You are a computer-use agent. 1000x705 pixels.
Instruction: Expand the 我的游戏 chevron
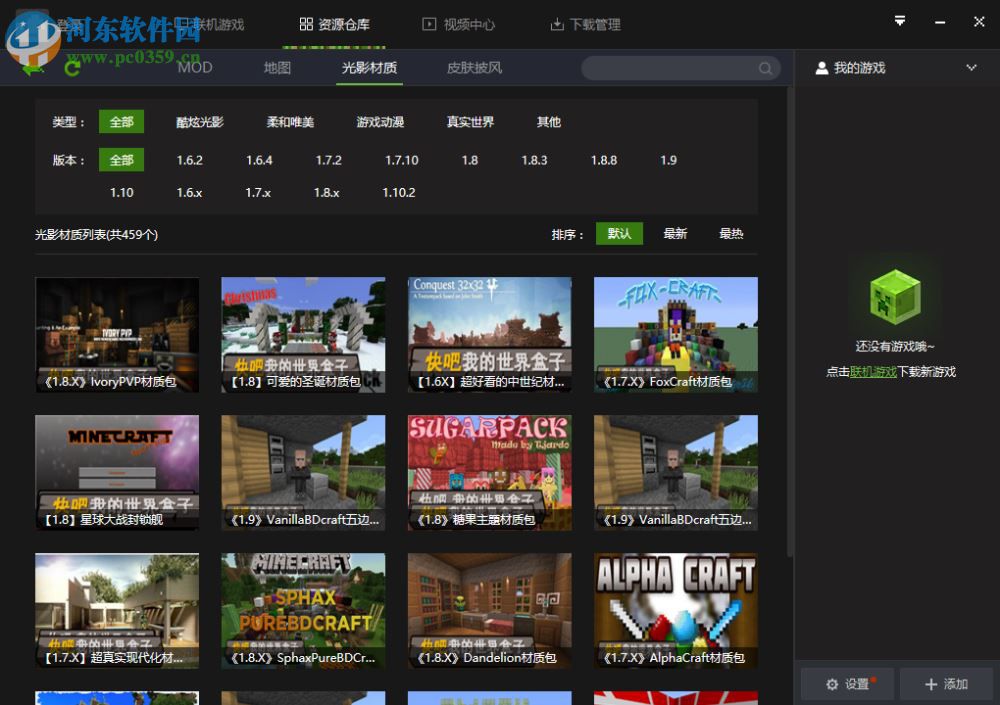coord(971,68)
